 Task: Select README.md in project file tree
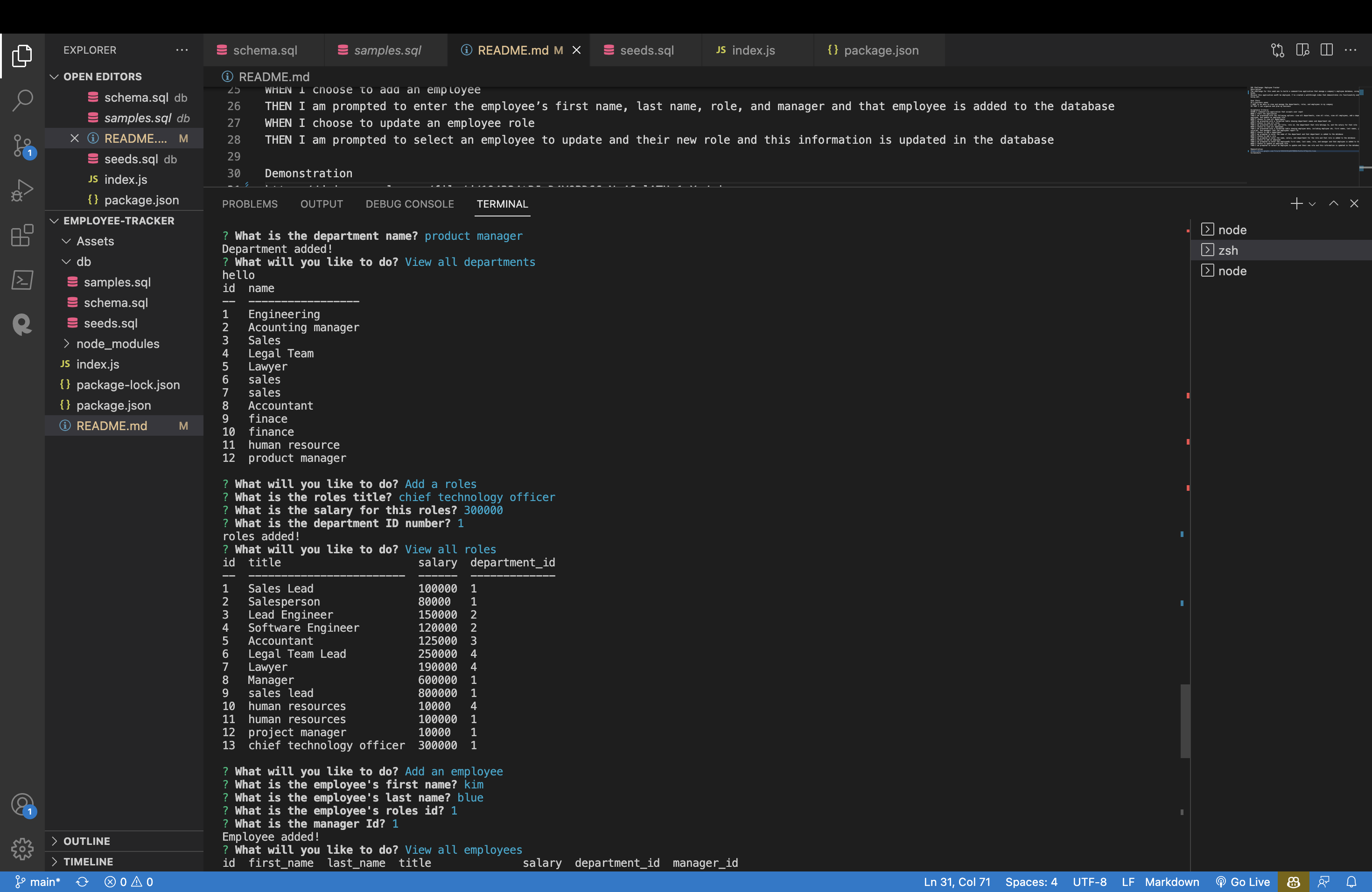pyautogui.click(x=125, y=426)
